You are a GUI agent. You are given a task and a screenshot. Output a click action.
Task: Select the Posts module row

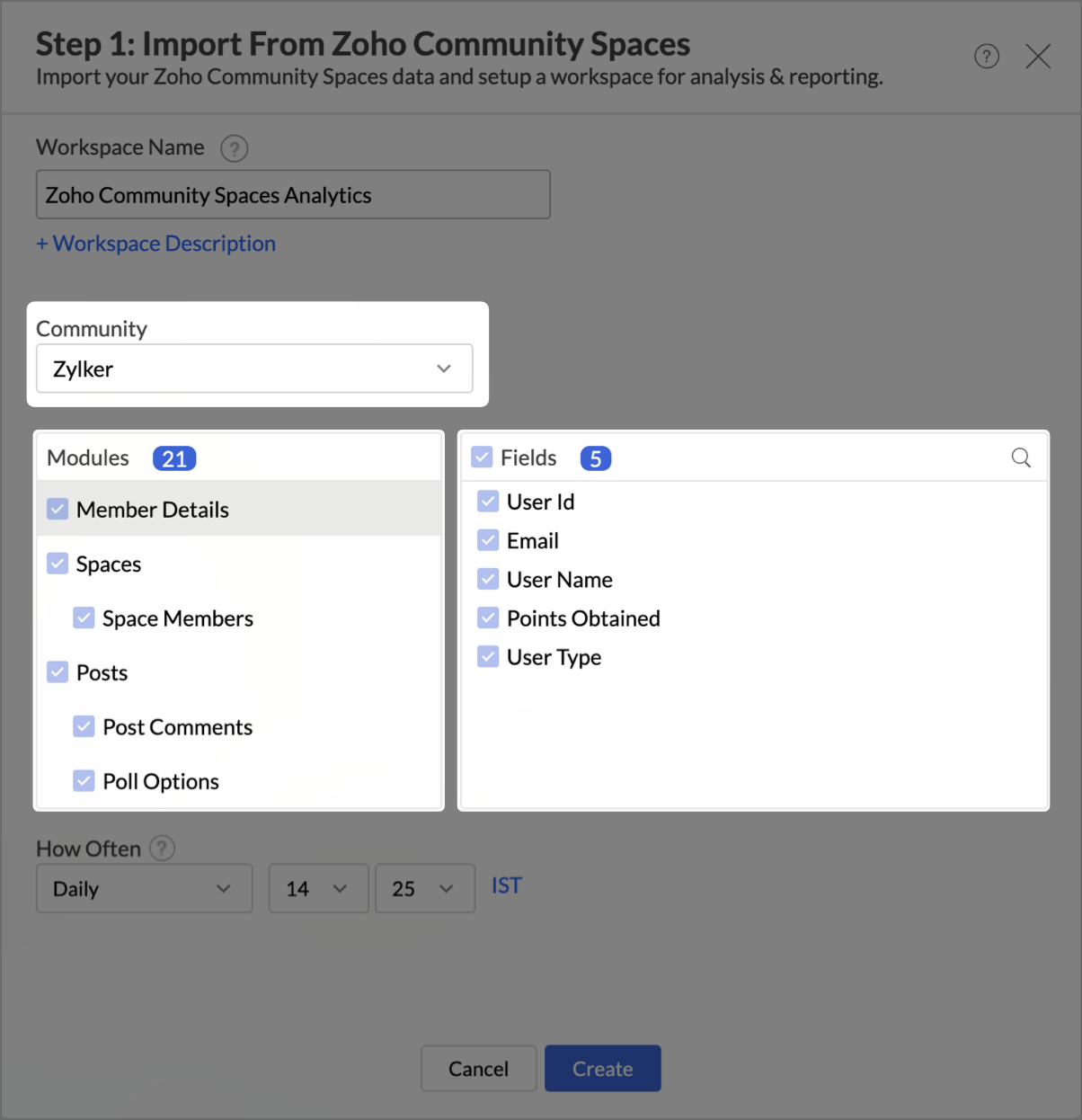[x=102, y=673]
